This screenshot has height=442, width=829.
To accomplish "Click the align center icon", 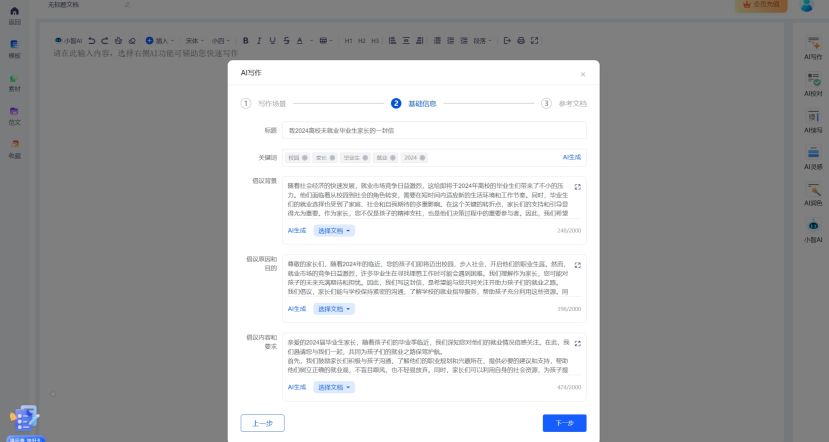I will 406,41.
